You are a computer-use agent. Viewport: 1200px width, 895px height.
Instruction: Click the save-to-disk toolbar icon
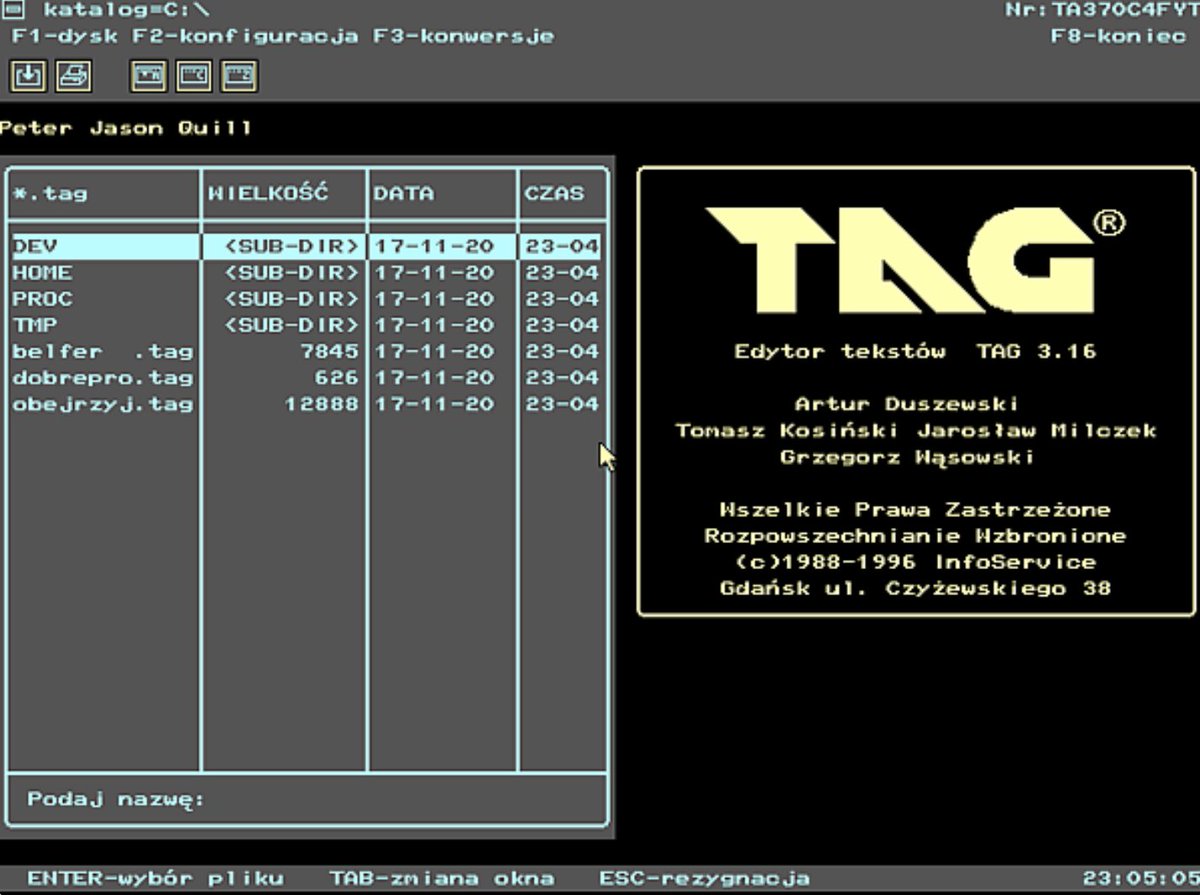coord(28,76)
